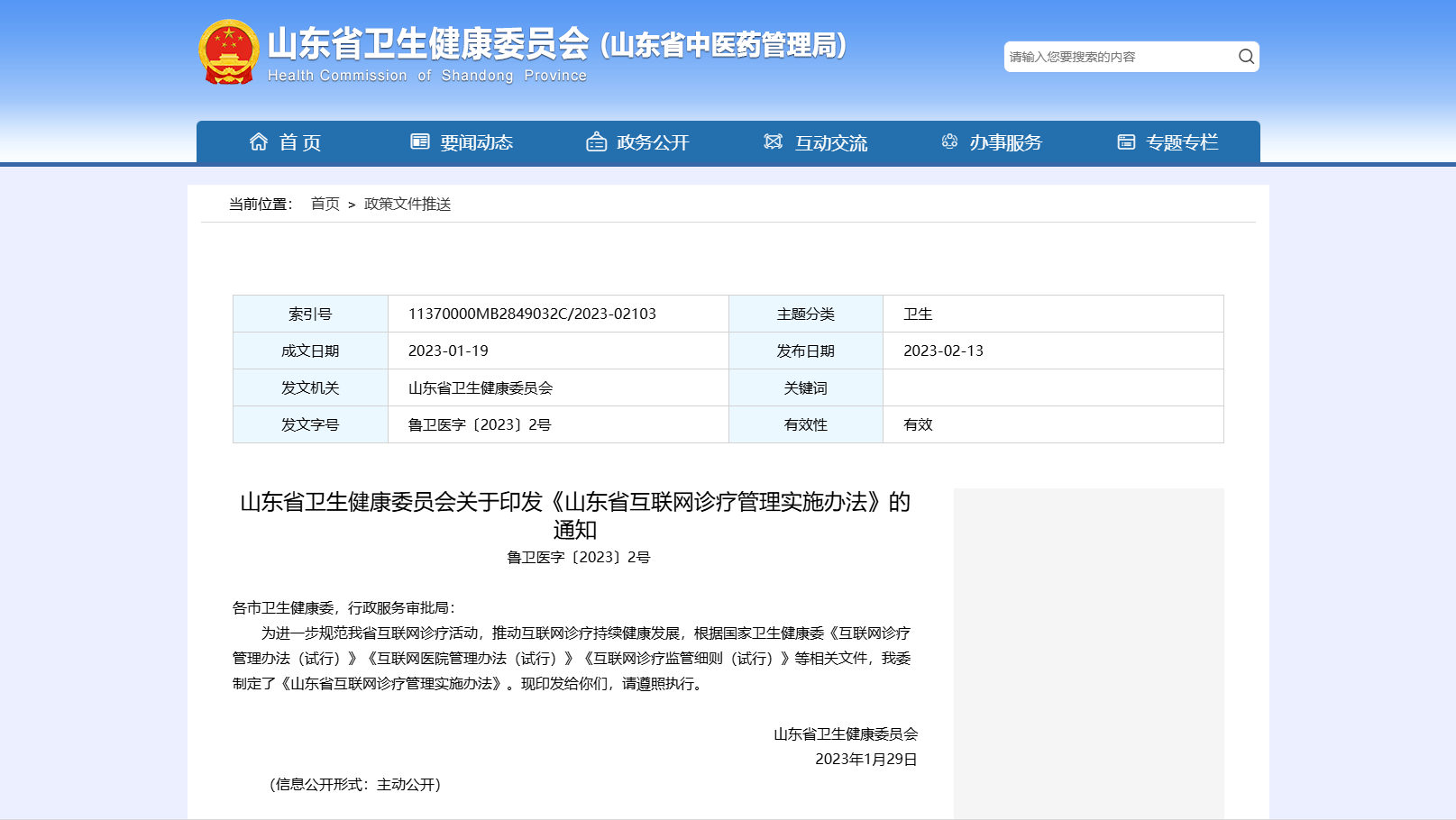
Task: Click the search magnifier icon
Action: 1246,57
